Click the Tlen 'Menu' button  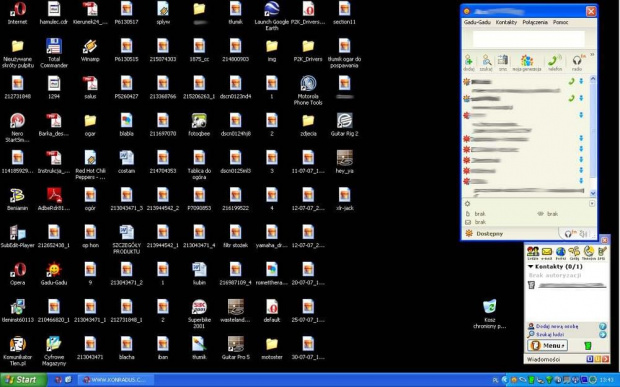click(548, 345)
